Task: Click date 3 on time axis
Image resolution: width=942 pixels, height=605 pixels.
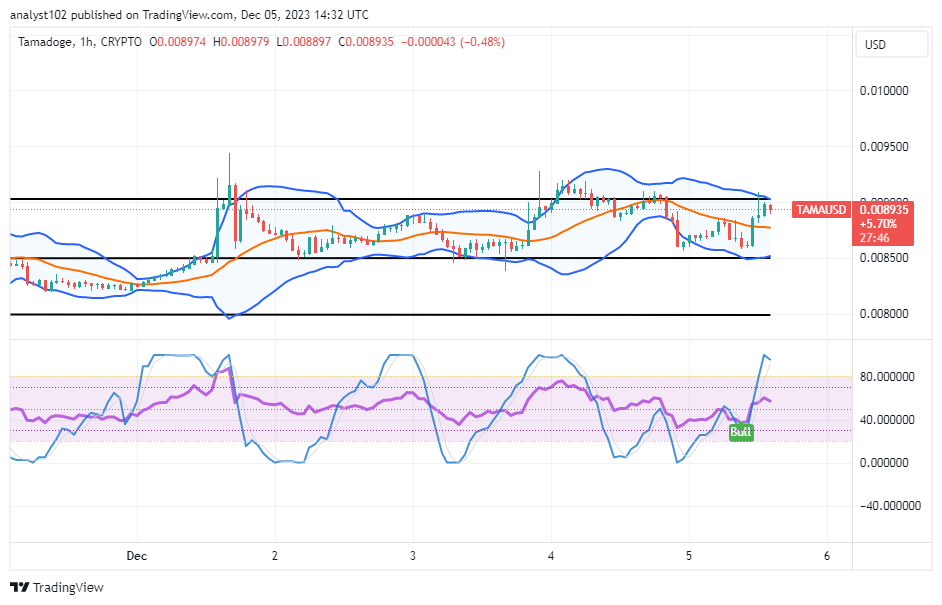Action: 413,556
